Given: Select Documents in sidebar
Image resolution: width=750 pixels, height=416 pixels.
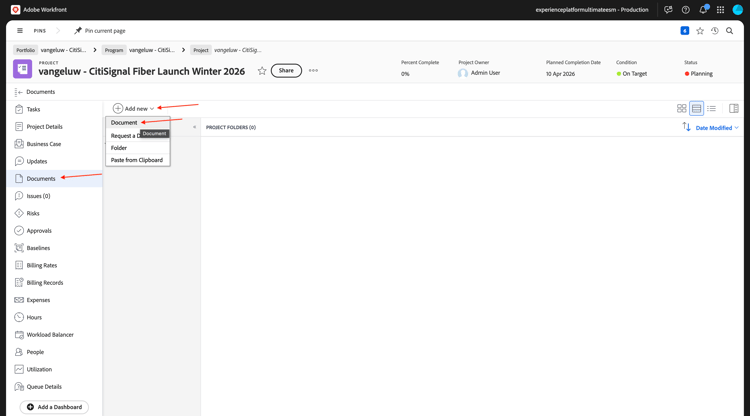Looking at the screenshot, I should coord(55,178).
